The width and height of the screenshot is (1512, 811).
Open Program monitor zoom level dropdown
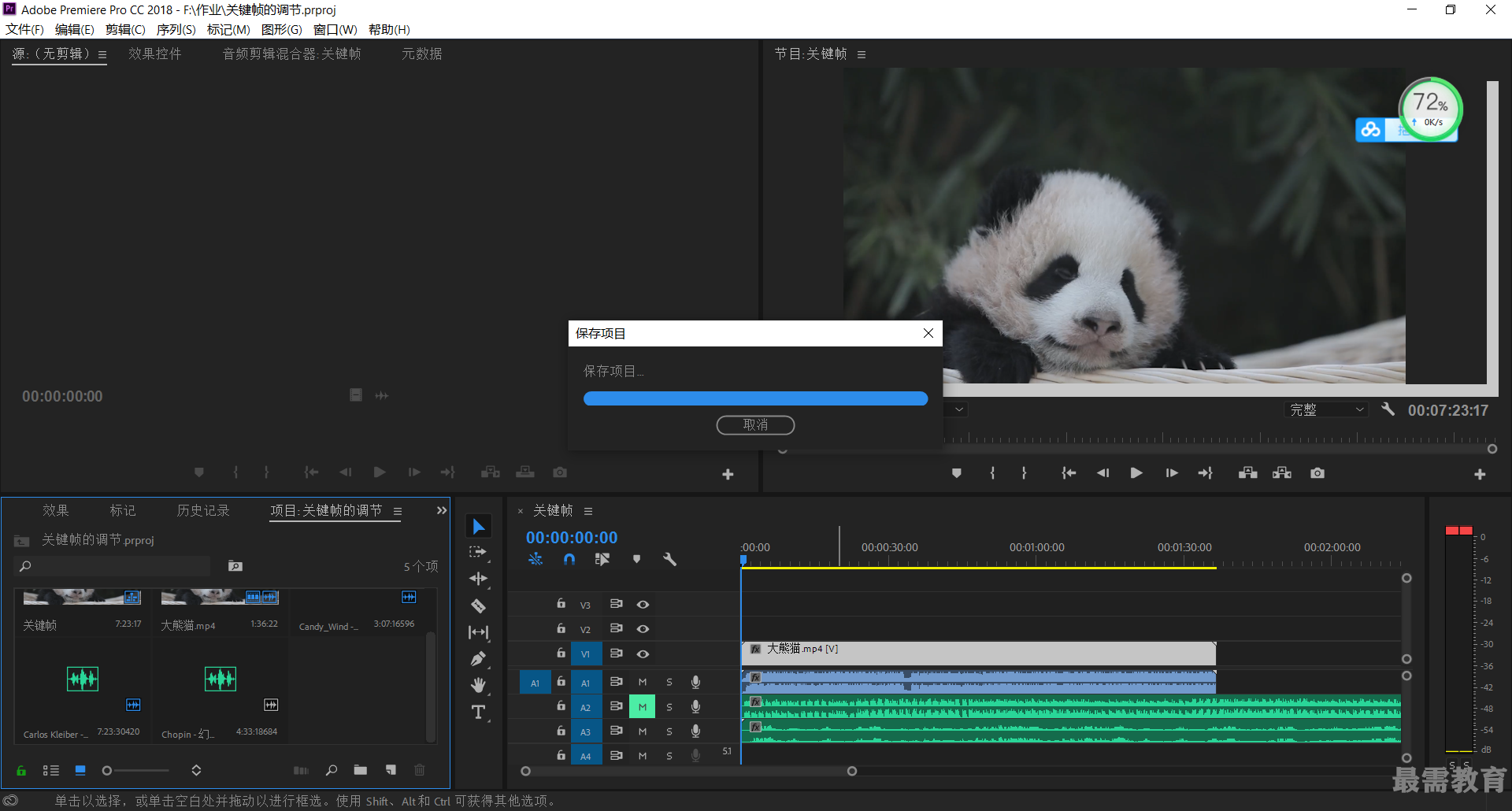click(x=958, y=409)
